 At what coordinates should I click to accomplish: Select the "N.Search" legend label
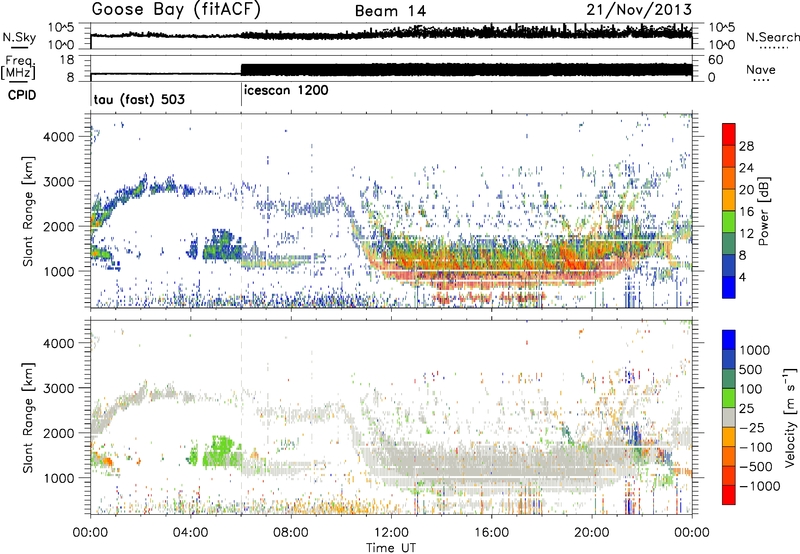coord(772,37)
